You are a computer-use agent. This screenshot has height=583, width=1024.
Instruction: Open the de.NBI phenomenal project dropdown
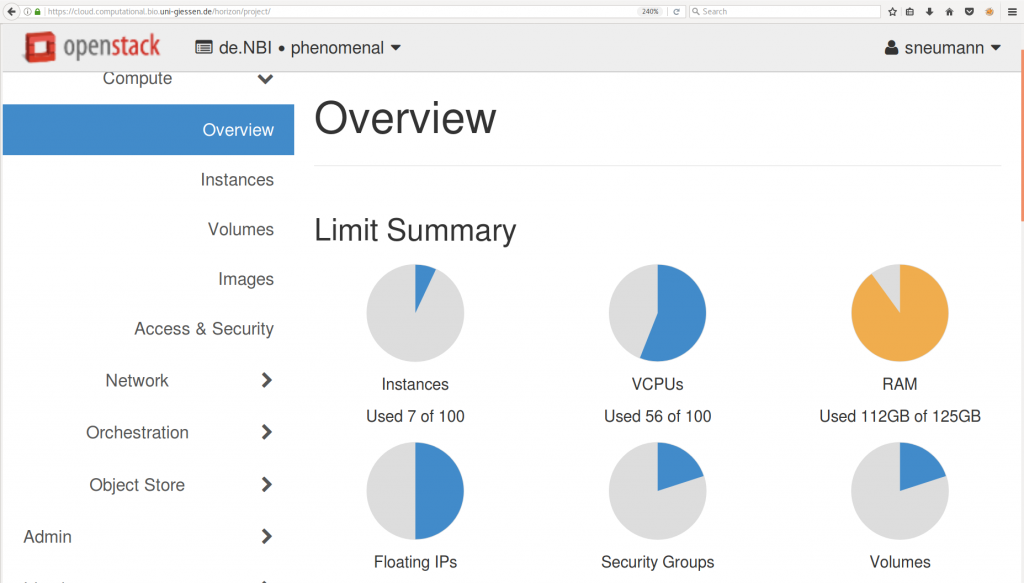(x=298, y=48)
